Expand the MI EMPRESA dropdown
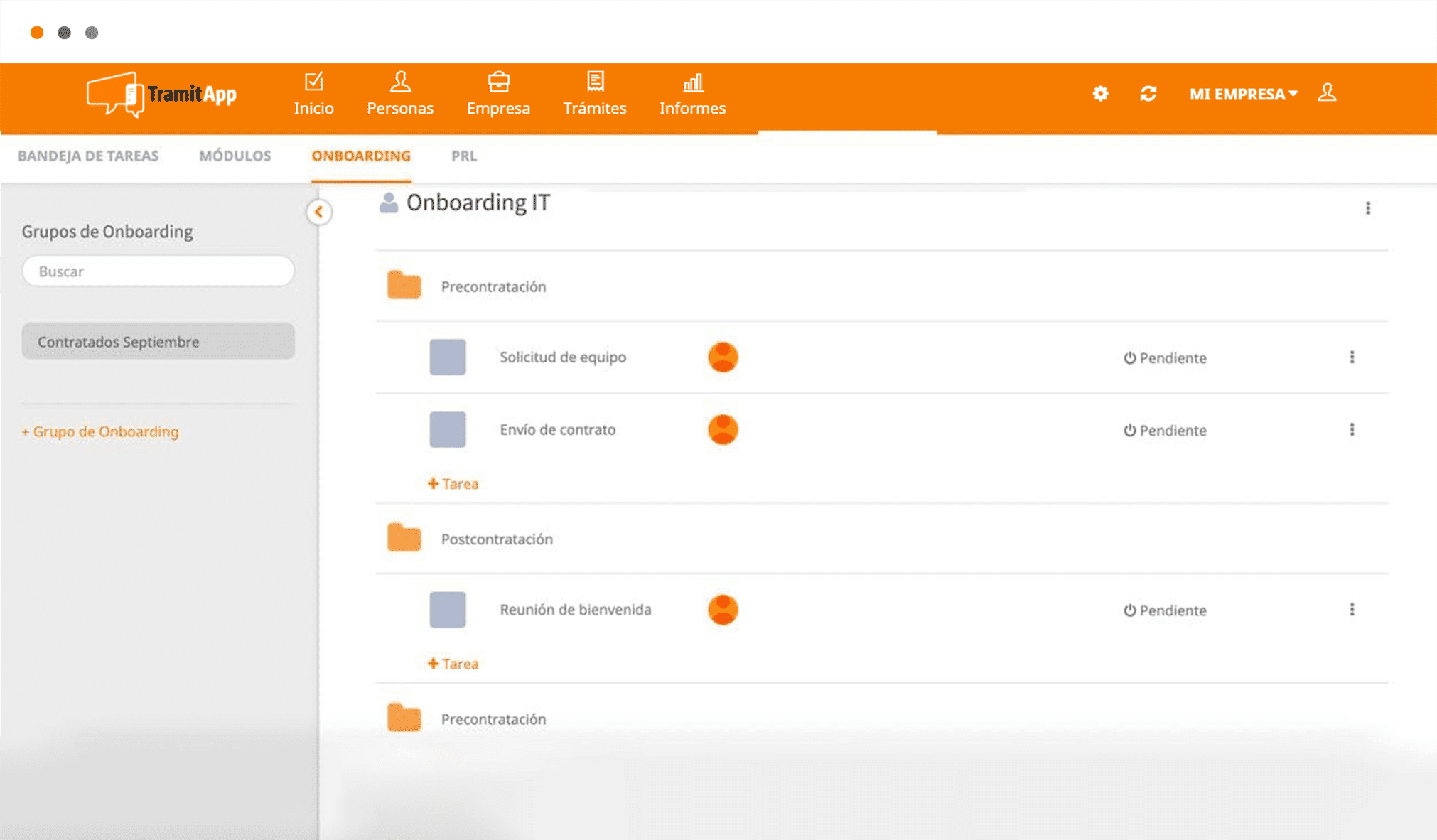Screen dimensions: 1437x840 [x=1244, y=94]
